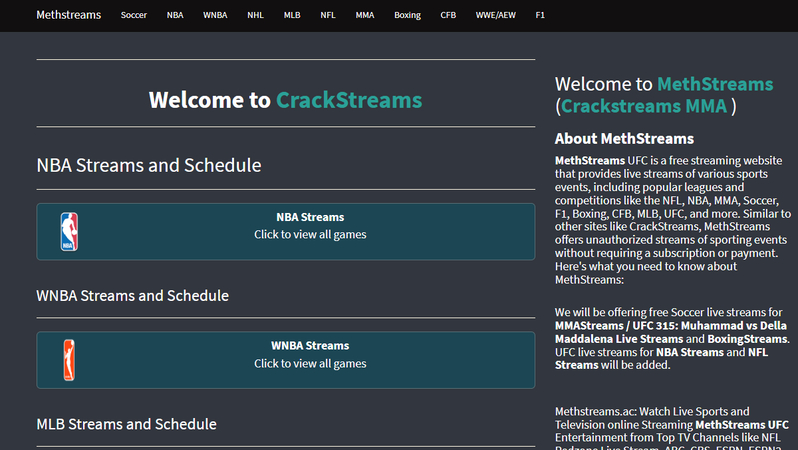Go to Boxing in the navigation bar
This screenshot has width=798, height=450.
(408, 15)
